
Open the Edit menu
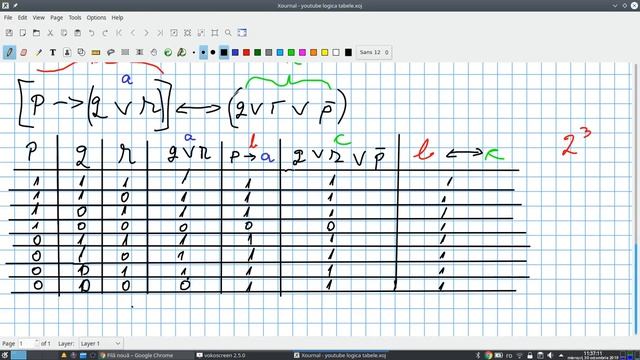pyautogui.click(x=22, y=18)
